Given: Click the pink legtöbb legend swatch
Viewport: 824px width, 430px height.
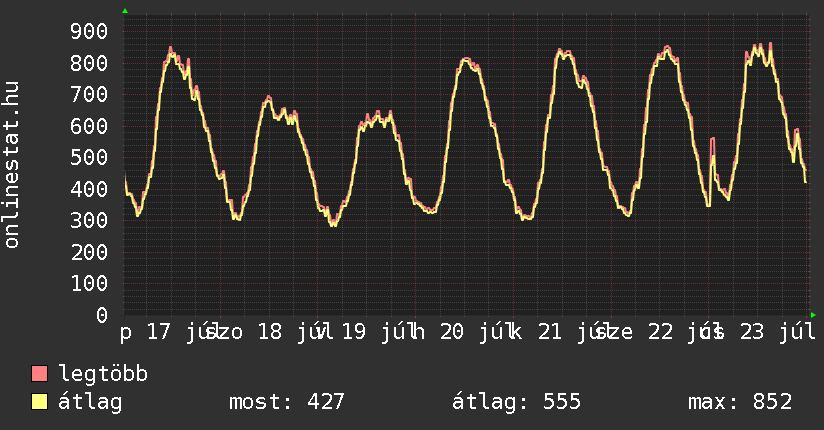Looking at the screenshot, I should coord(39,374).
